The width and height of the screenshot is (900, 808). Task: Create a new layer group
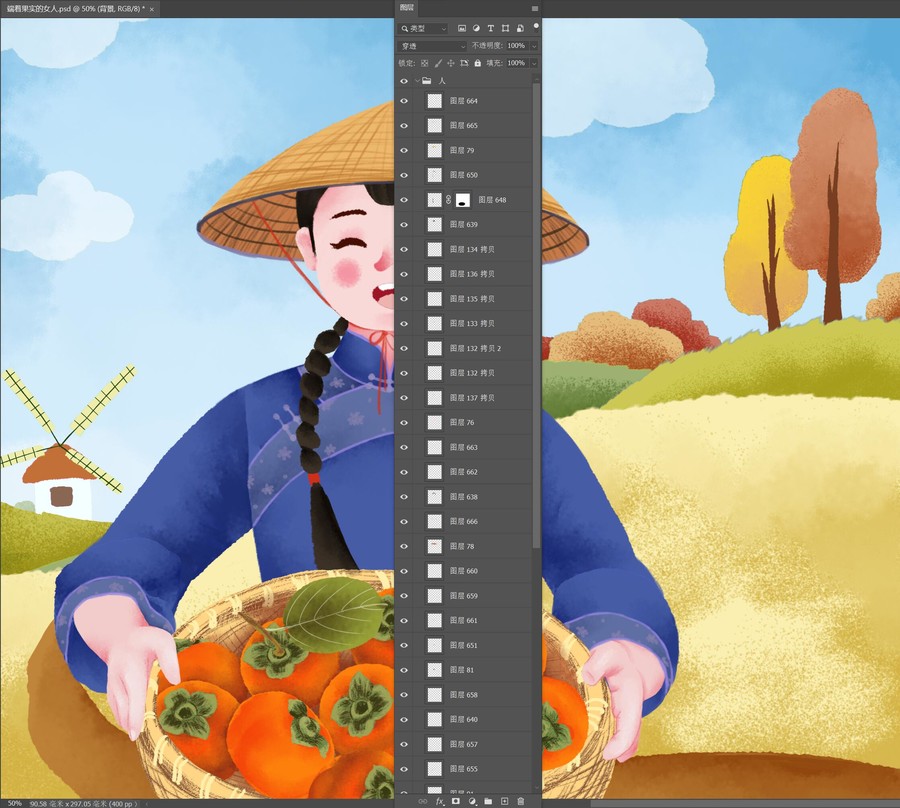pyautogui.click(x=488, y=801)
